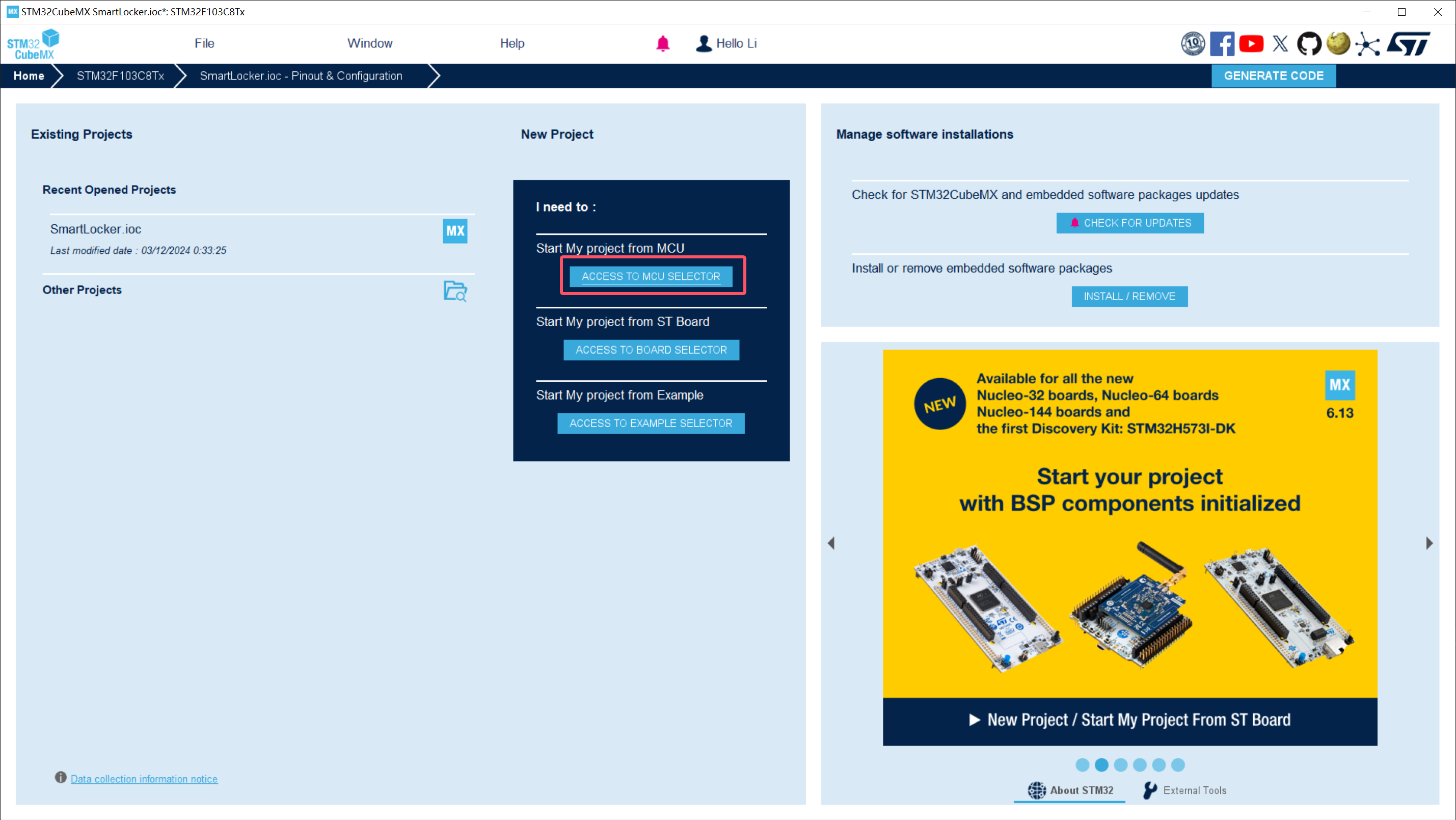
Task: Open SmartLocker.ioc Pinout & Configuration breadcrumb
Action: point(301,76)
